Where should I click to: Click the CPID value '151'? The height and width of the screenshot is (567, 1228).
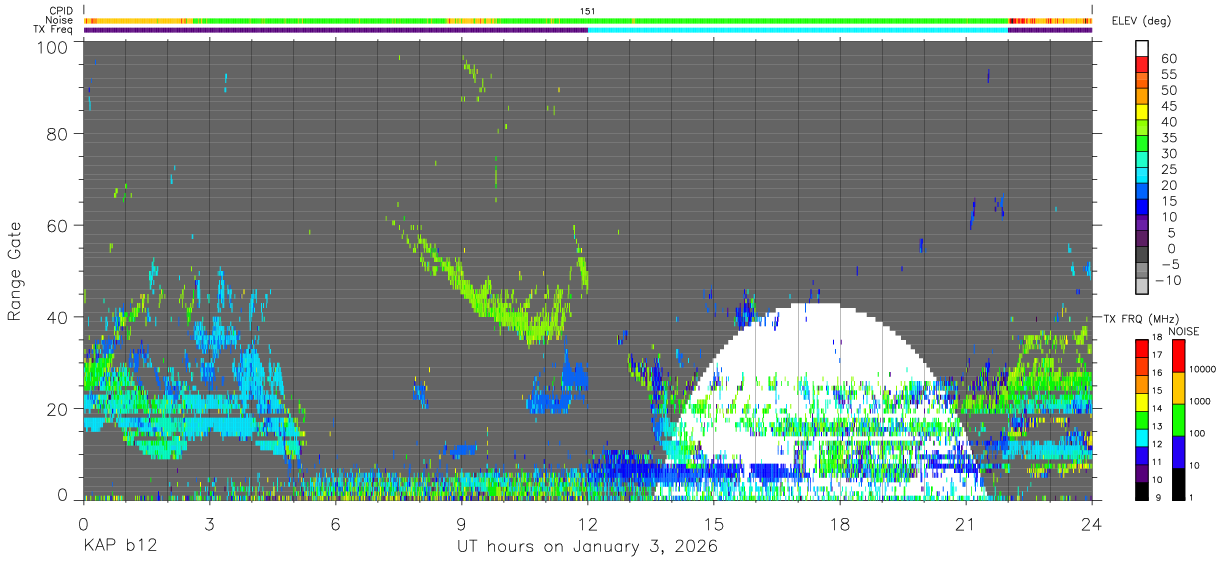click(587, 11)
